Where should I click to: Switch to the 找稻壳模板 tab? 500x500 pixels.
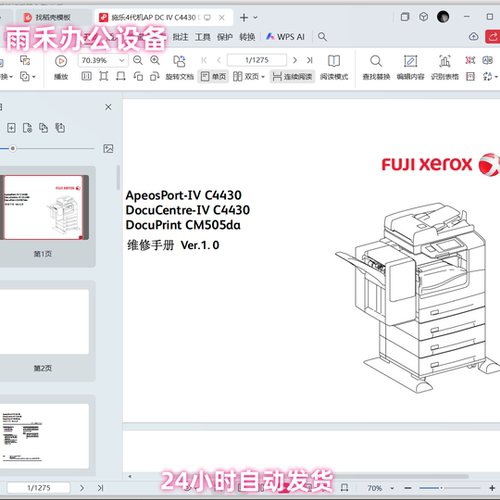point(53,17)
